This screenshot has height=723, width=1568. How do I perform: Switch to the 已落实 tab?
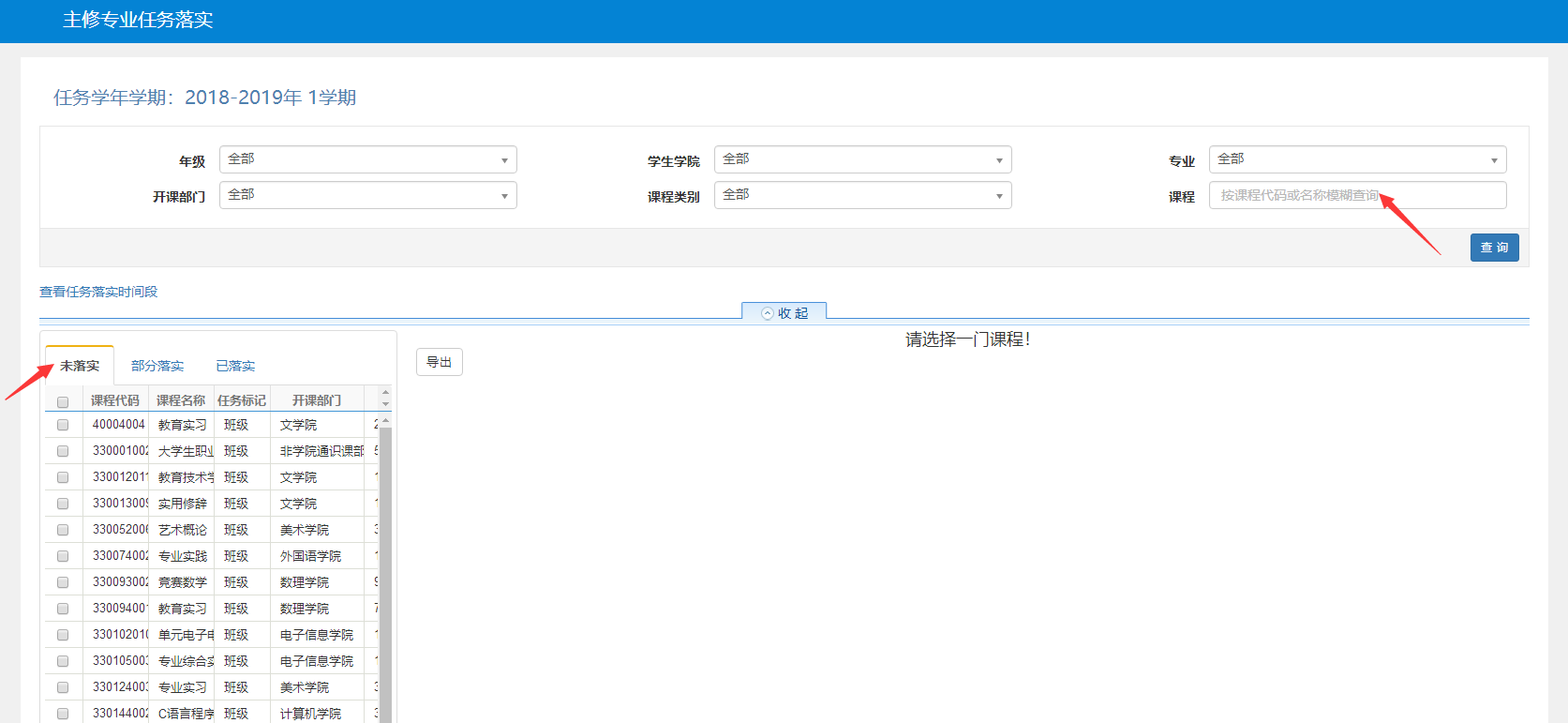click(x=235, y=366)
